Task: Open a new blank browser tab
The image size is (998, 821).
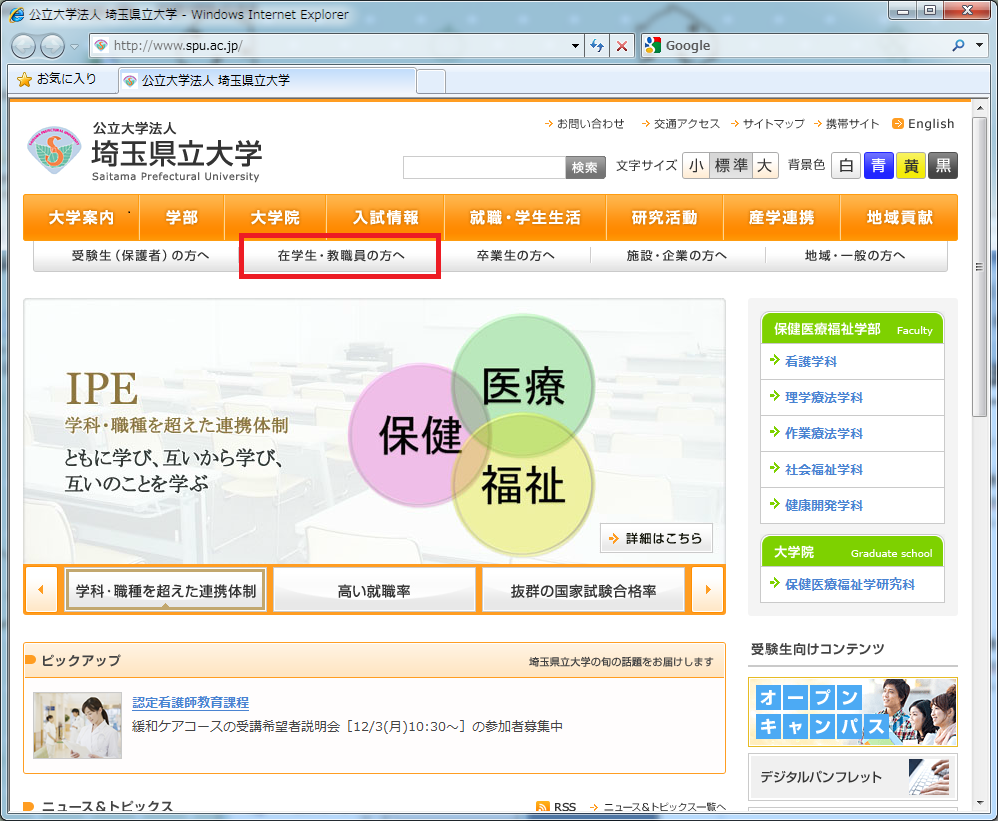Action: point(431,81)
